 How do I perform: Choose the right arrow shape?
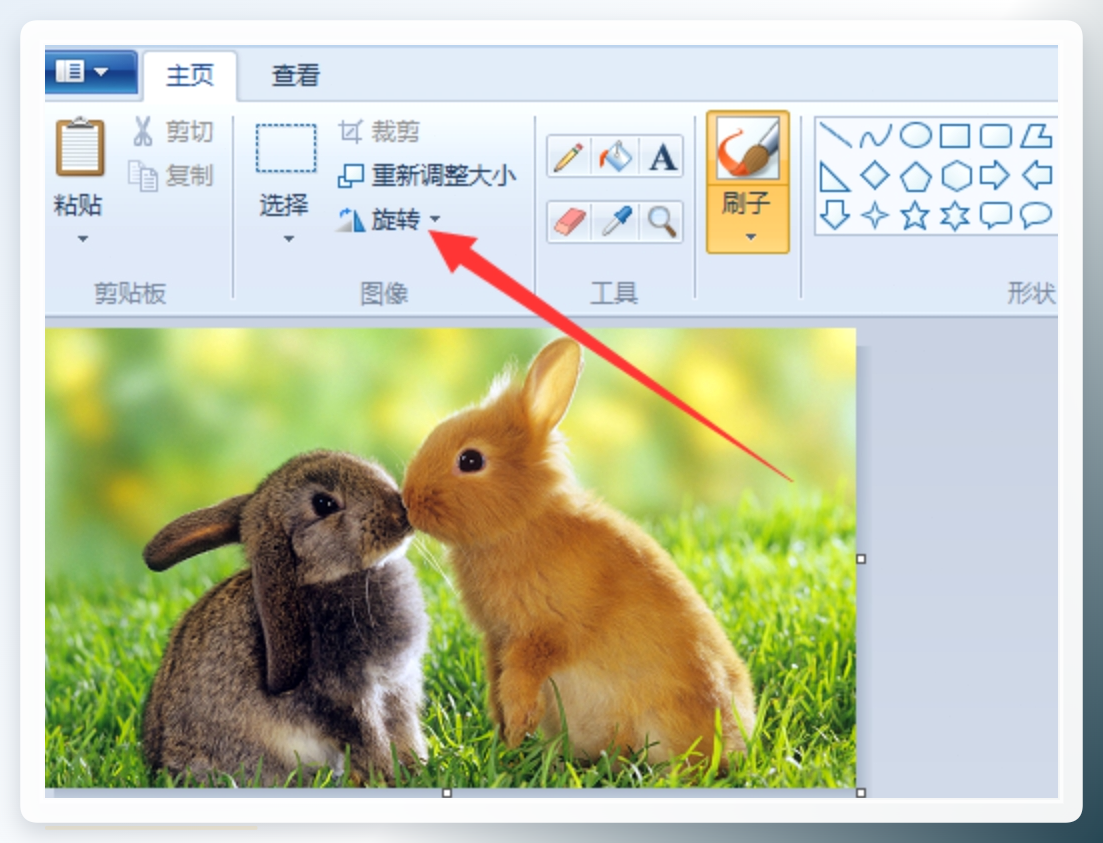click(995, 175)
